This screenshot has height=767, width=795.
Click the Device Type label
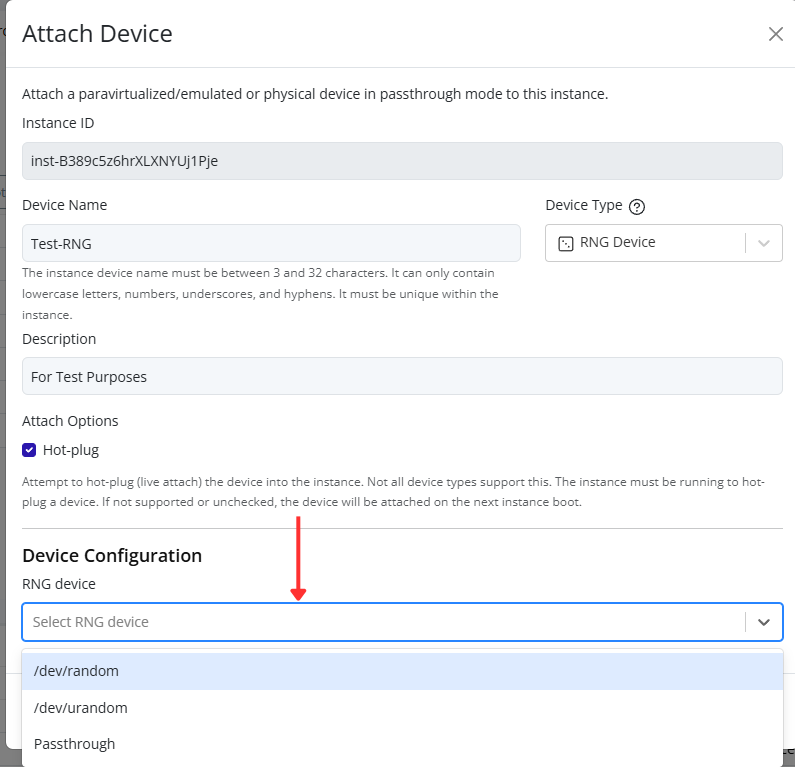[x=584, y=205]
